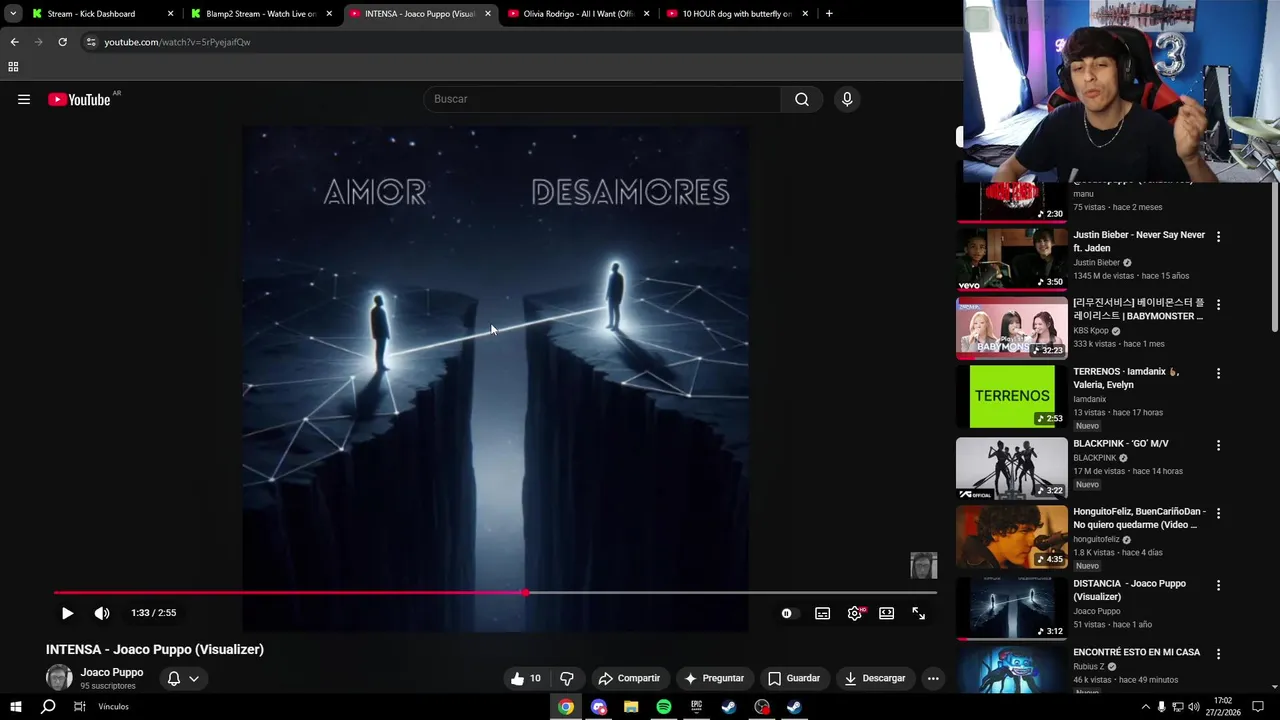Image resolution: width=1280 pixels, height=720 pixels.
Task: Open options for Justin Bieber video
Action: click(1218, 237)
